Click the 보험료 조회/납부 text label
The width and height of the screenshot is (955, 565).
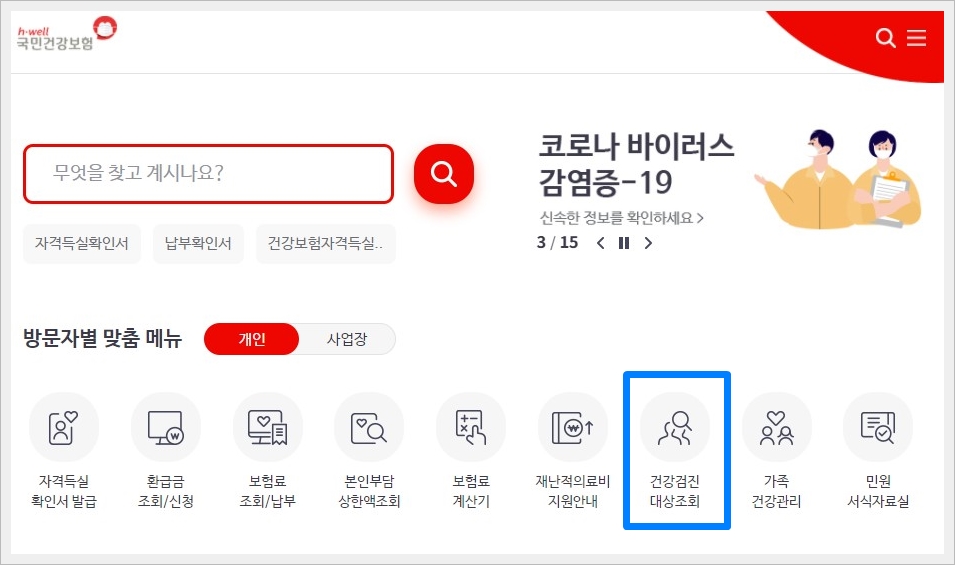point(267,491)
